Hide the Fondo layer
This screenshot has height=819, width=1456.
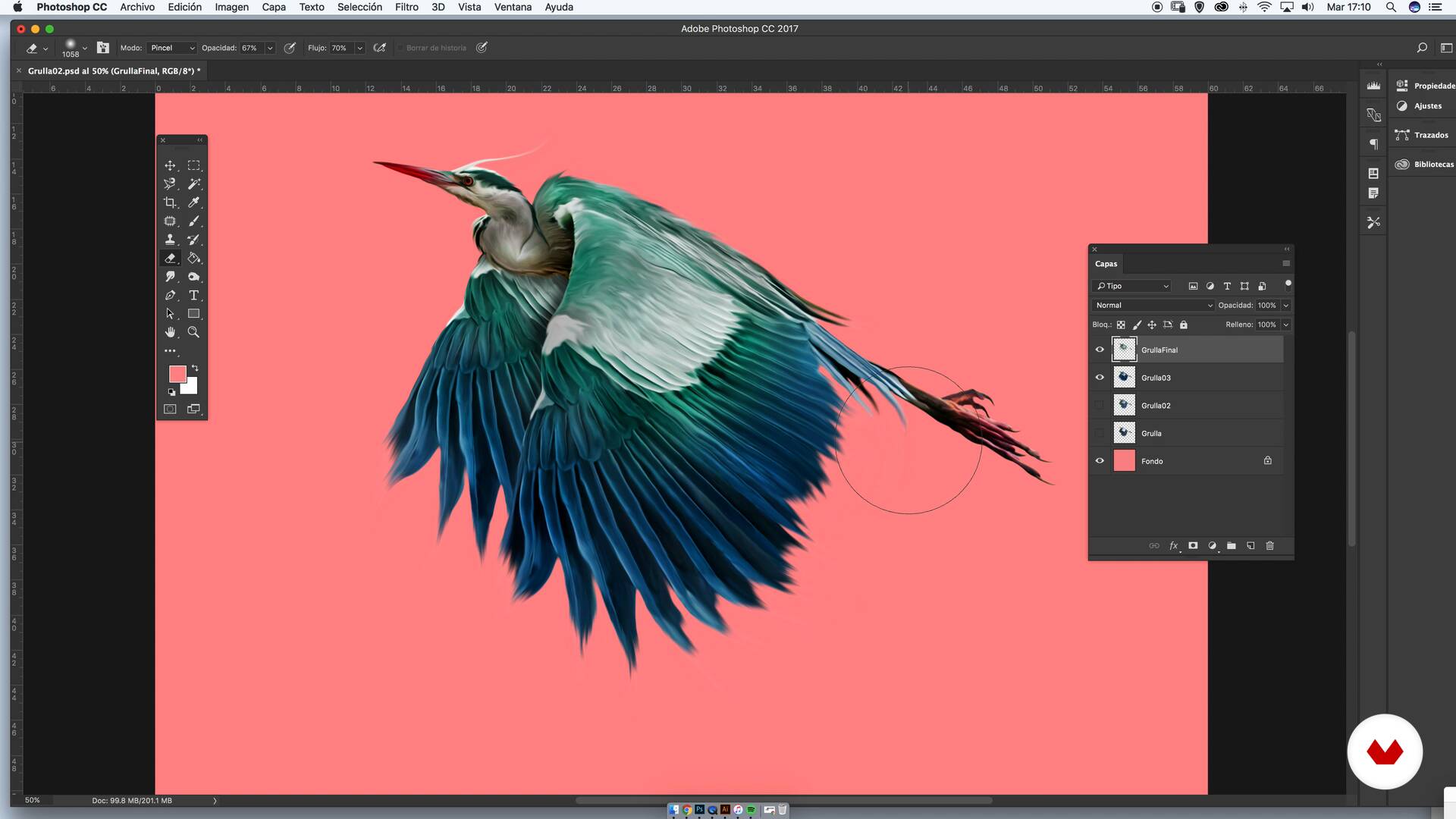(1100, 460)
